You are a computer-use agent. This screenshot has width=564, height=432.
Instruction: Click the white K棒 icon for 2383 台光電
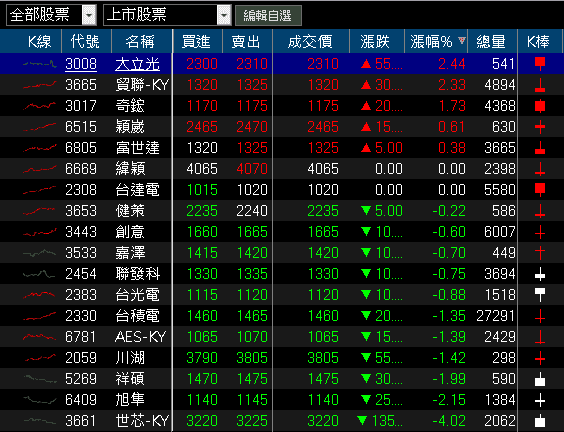[540, 295]
